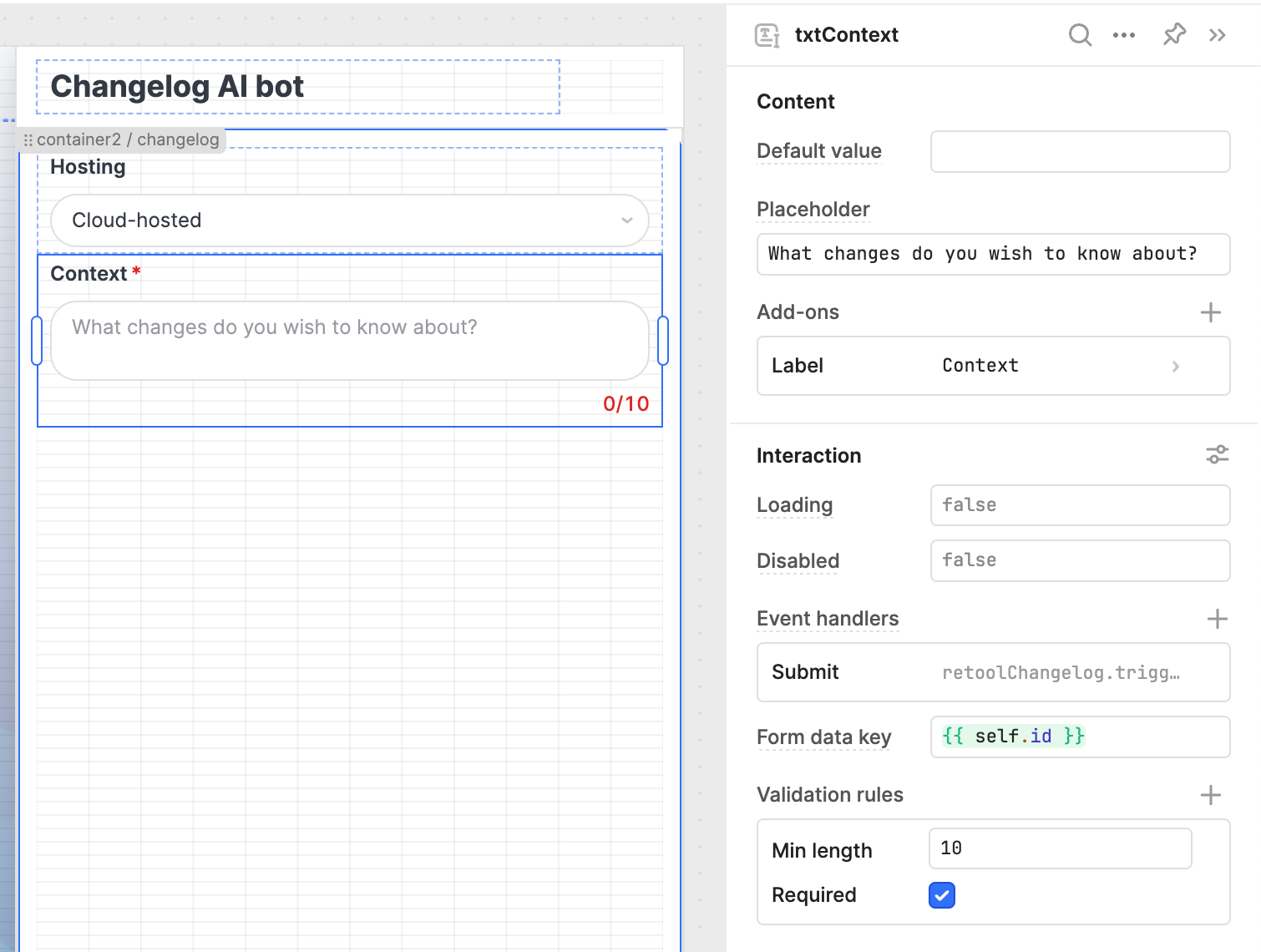1261x952 pixels.
Task: Click the Required label text
Action: tap(813, 895)
